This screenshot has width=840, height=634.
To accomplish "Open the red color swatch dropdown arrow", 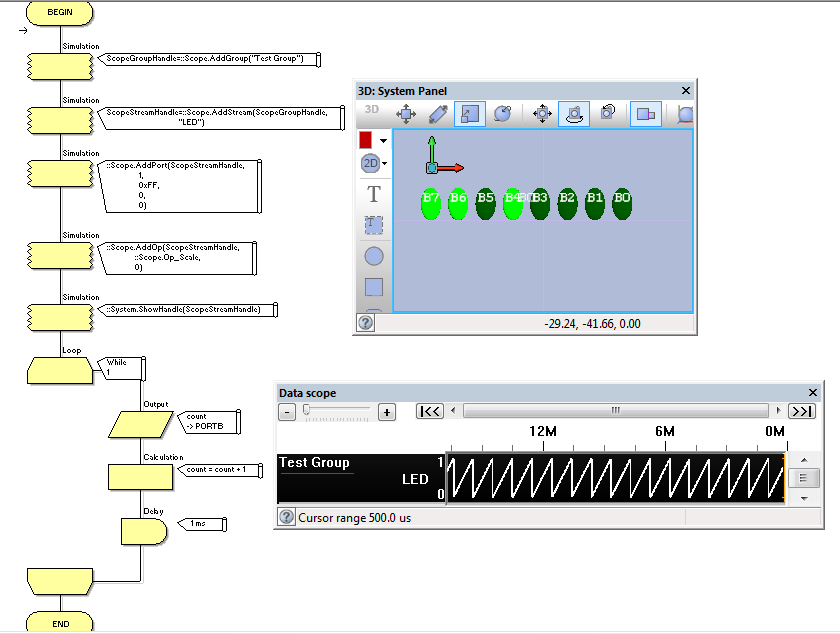I will (384, 141).
